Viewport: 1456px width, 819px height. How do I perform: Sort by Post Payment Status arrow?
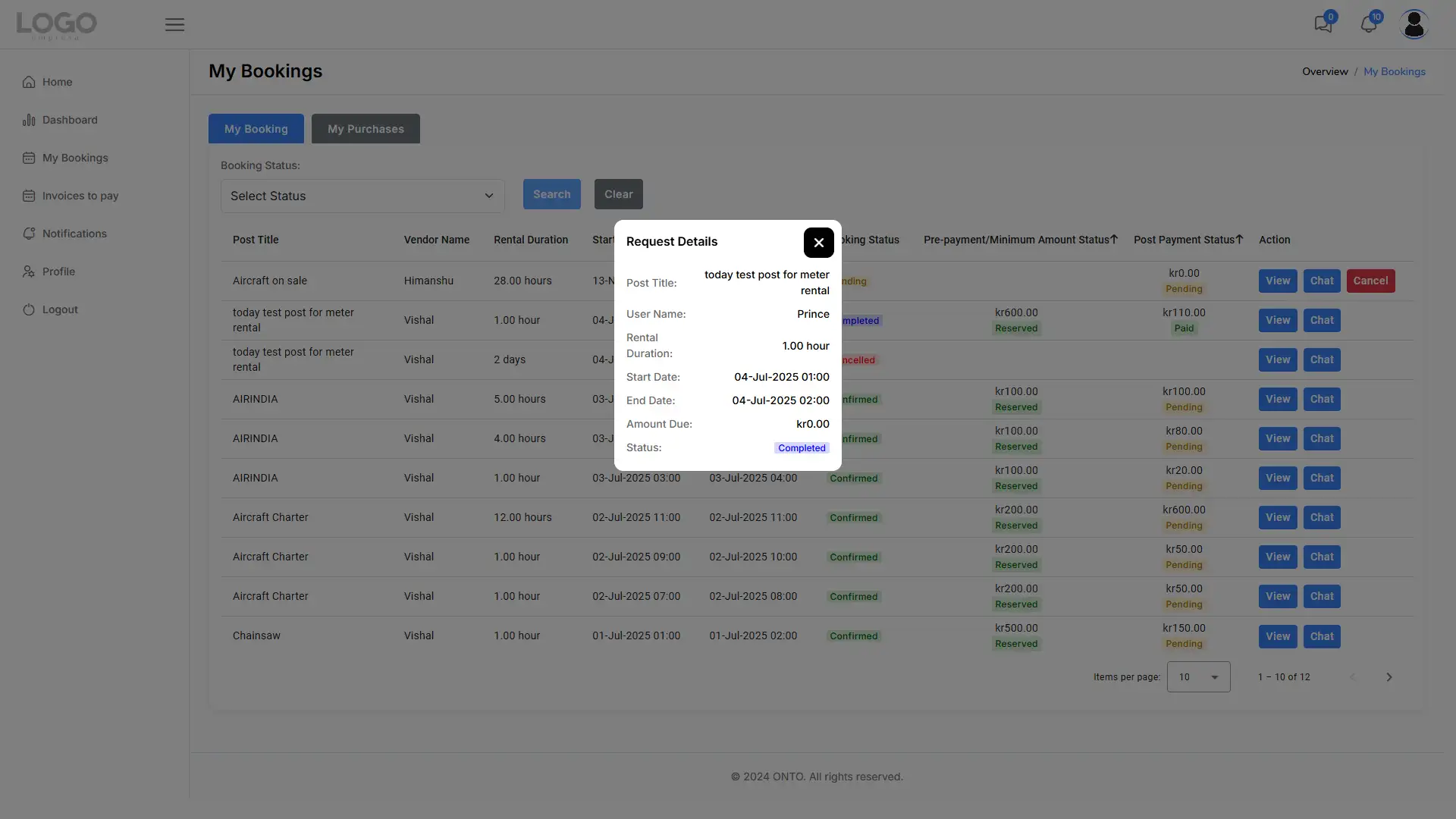pos(1239,240)
